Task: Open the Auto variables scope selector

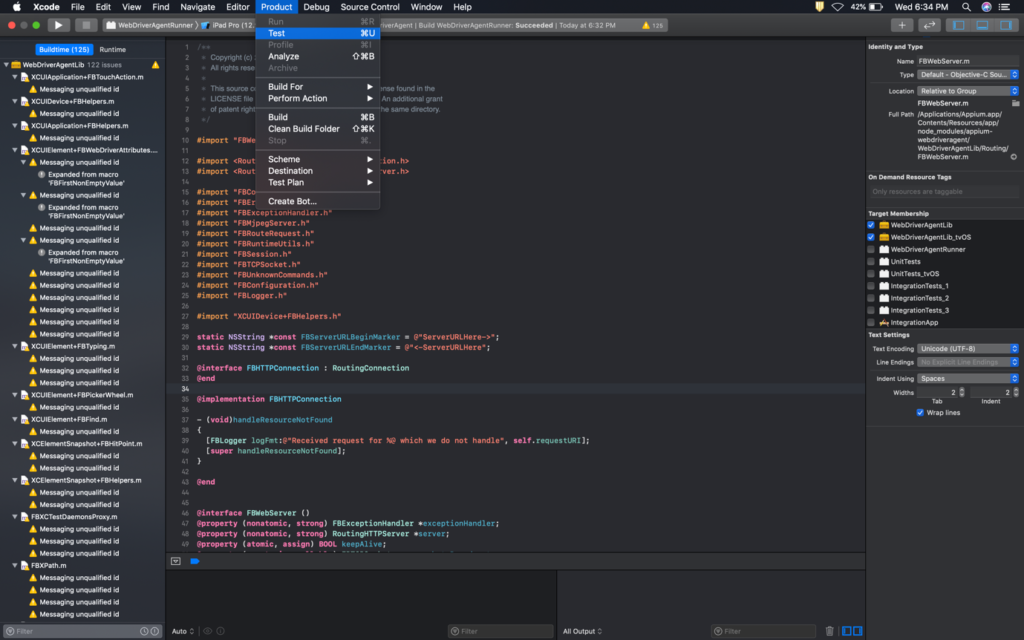Action: click(183, 632)
